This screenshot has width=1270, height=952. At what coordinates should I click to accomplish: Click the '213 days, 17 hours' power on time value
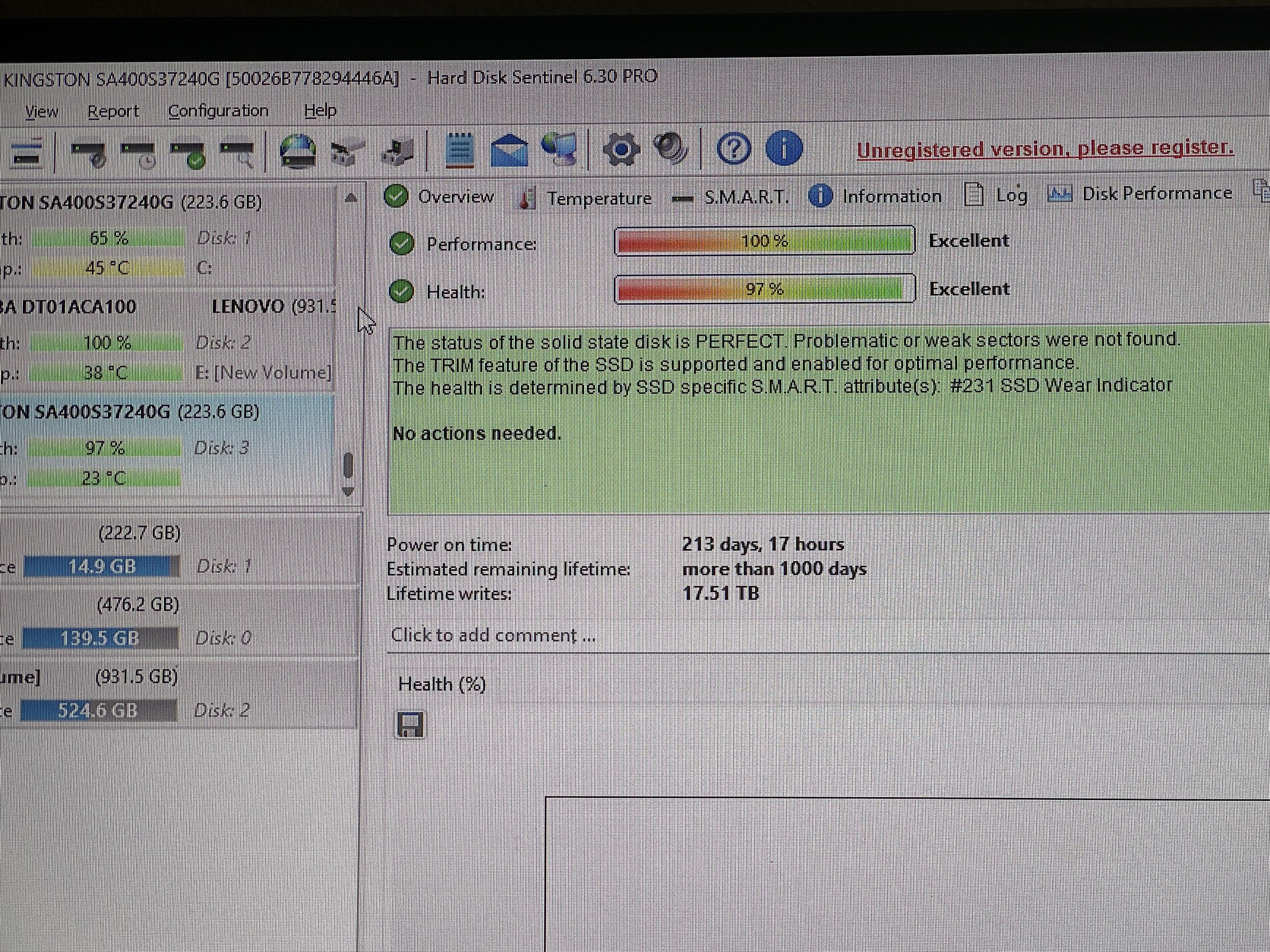(763, 544)
